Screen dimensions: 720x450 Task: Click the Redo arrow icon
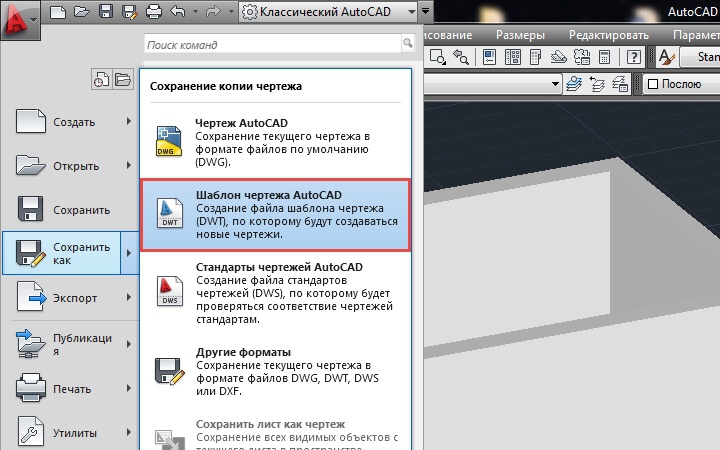click(x=214, y=11)
